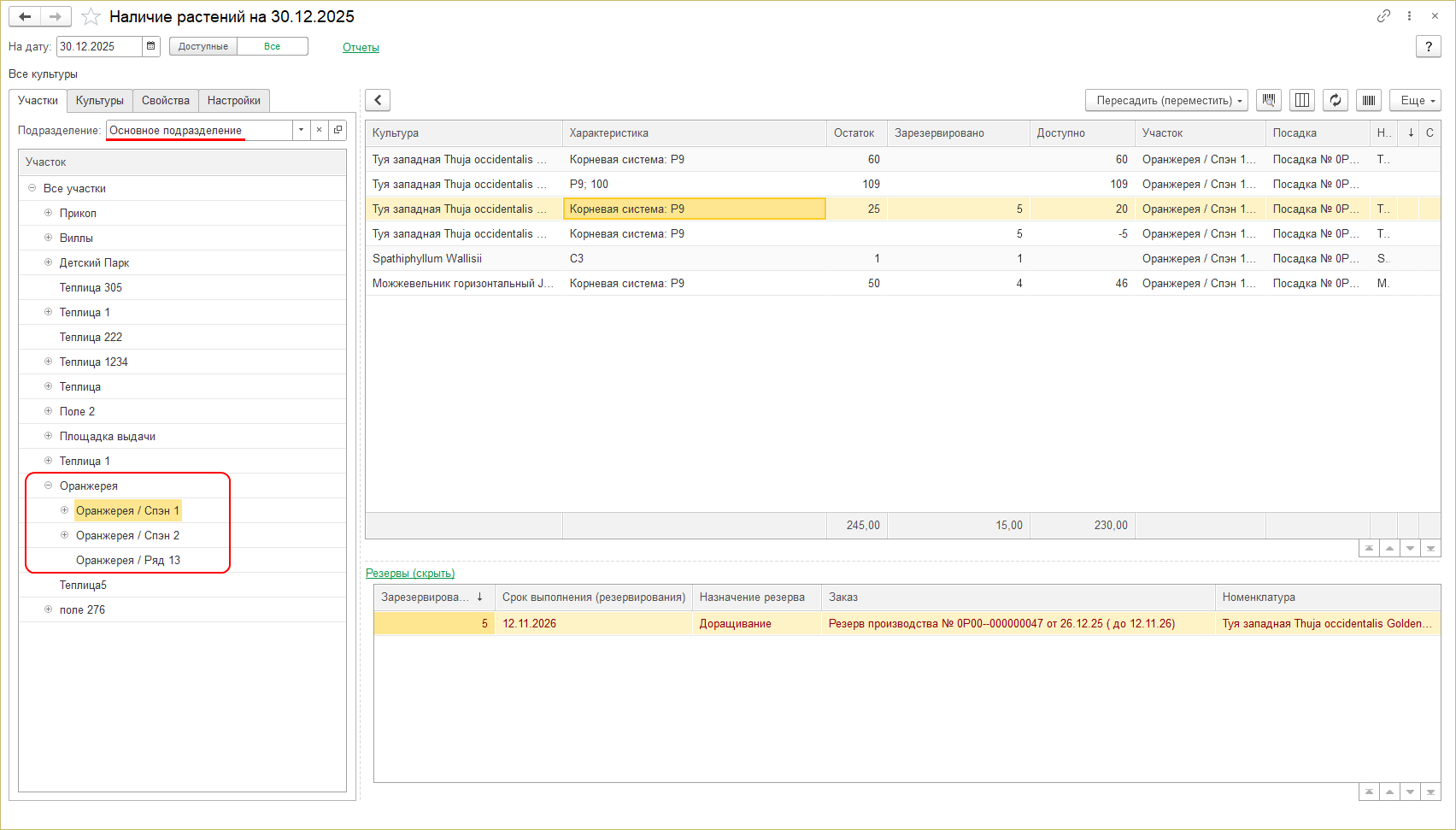Screen dimensions: 1456x830
Task: Open the Подразделение dropdown list
Action: tap(301, 130)
